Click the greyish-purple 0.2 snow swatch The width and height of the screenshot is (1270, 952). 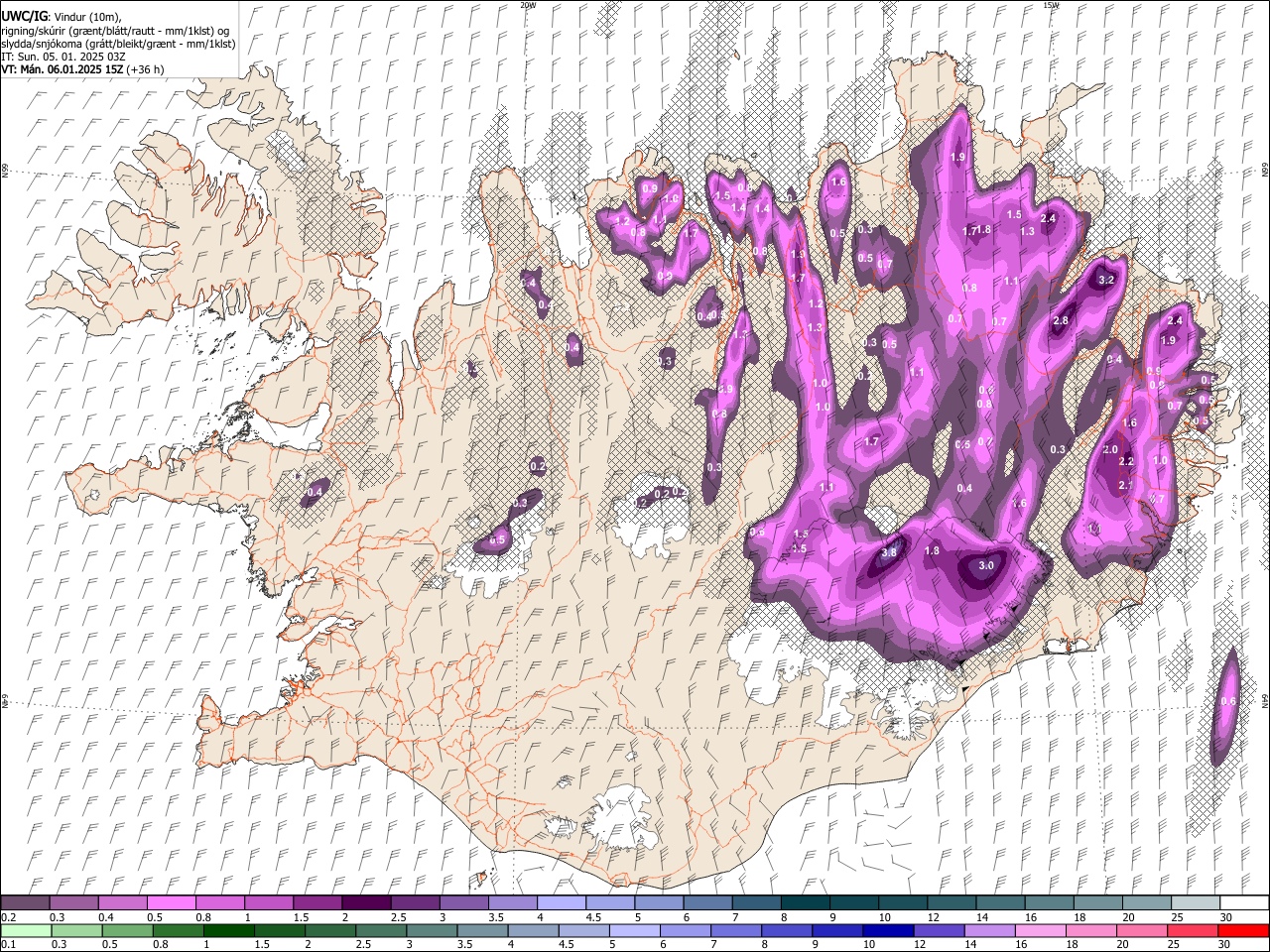coord(26,902)
